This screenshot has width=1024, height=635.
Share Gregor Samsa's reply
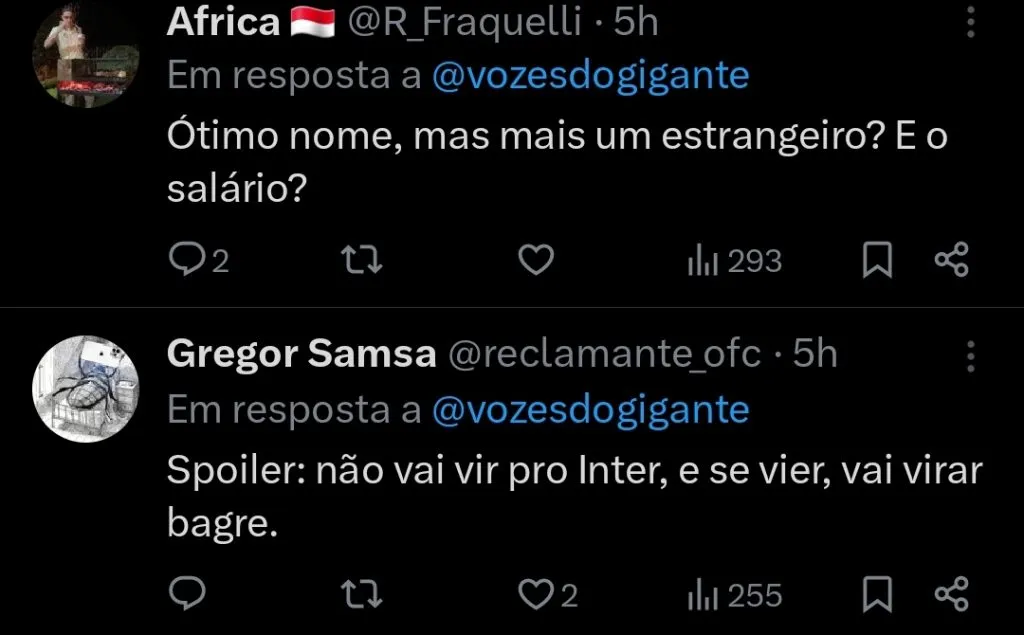click(x=949, y=593)
